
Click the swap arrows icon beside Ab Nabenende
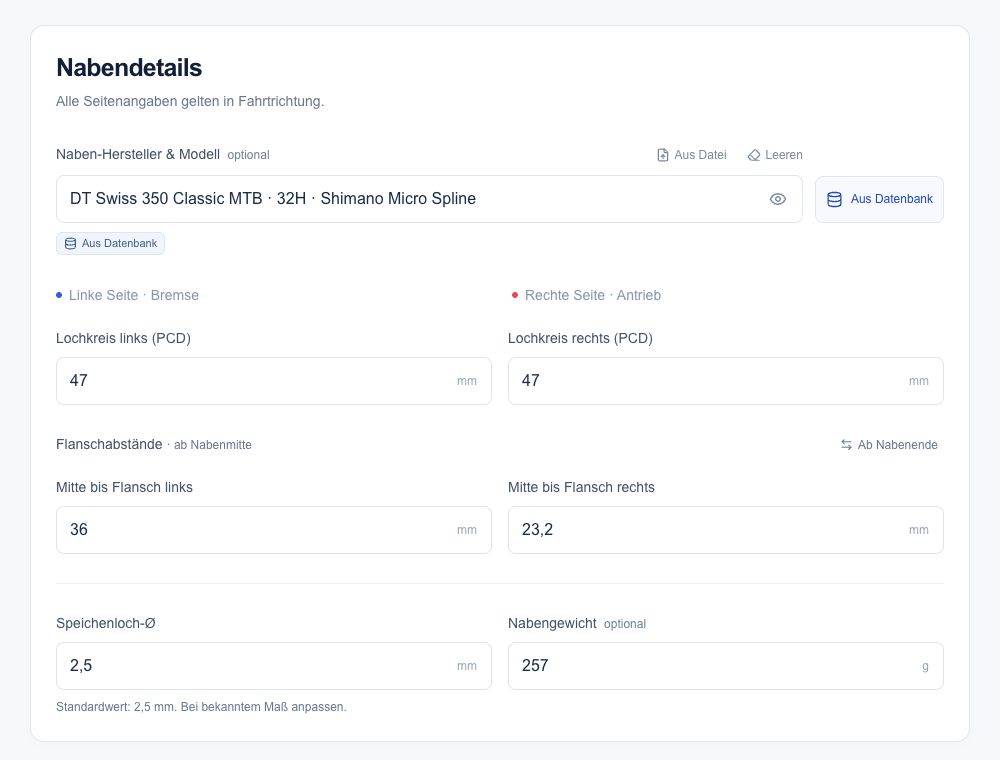pos(846,444)
